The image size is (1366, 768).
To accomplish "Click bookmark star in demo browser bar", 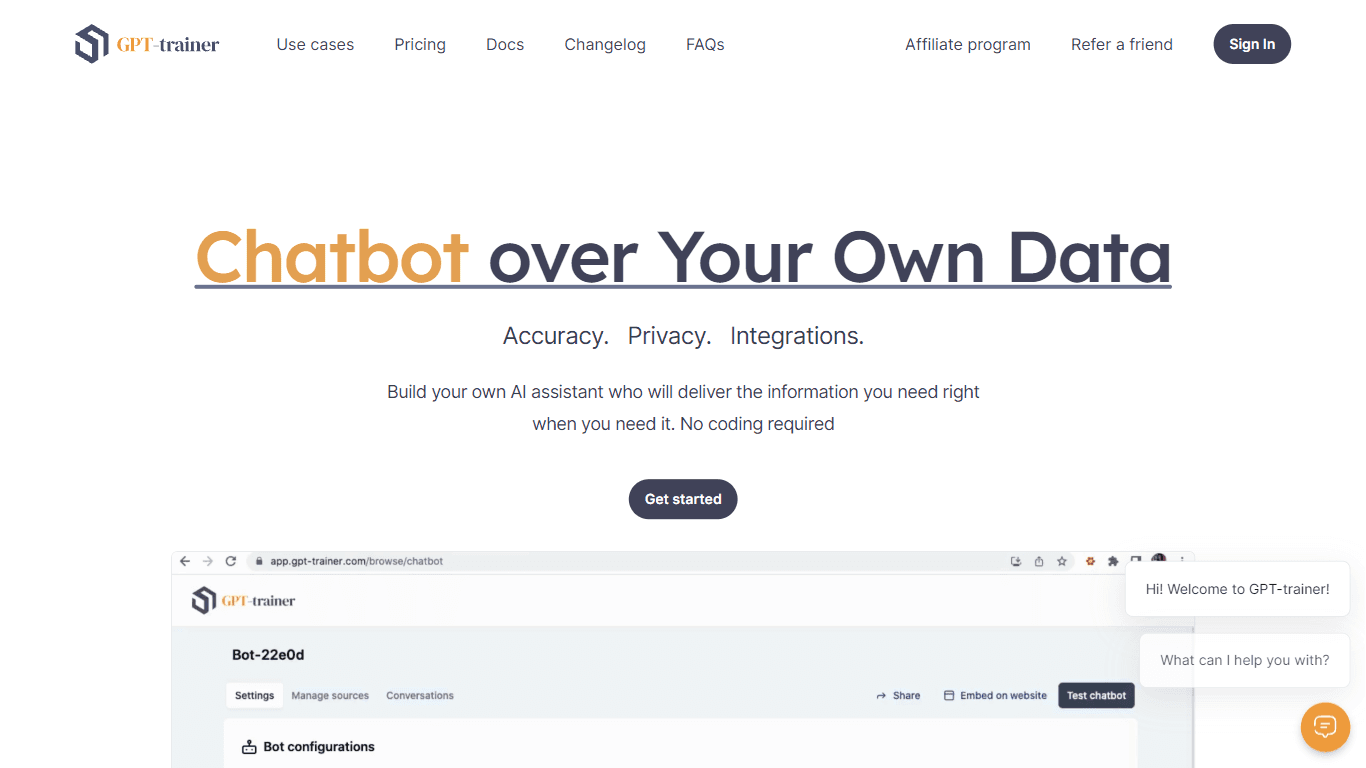I will tap(1062, 562).
